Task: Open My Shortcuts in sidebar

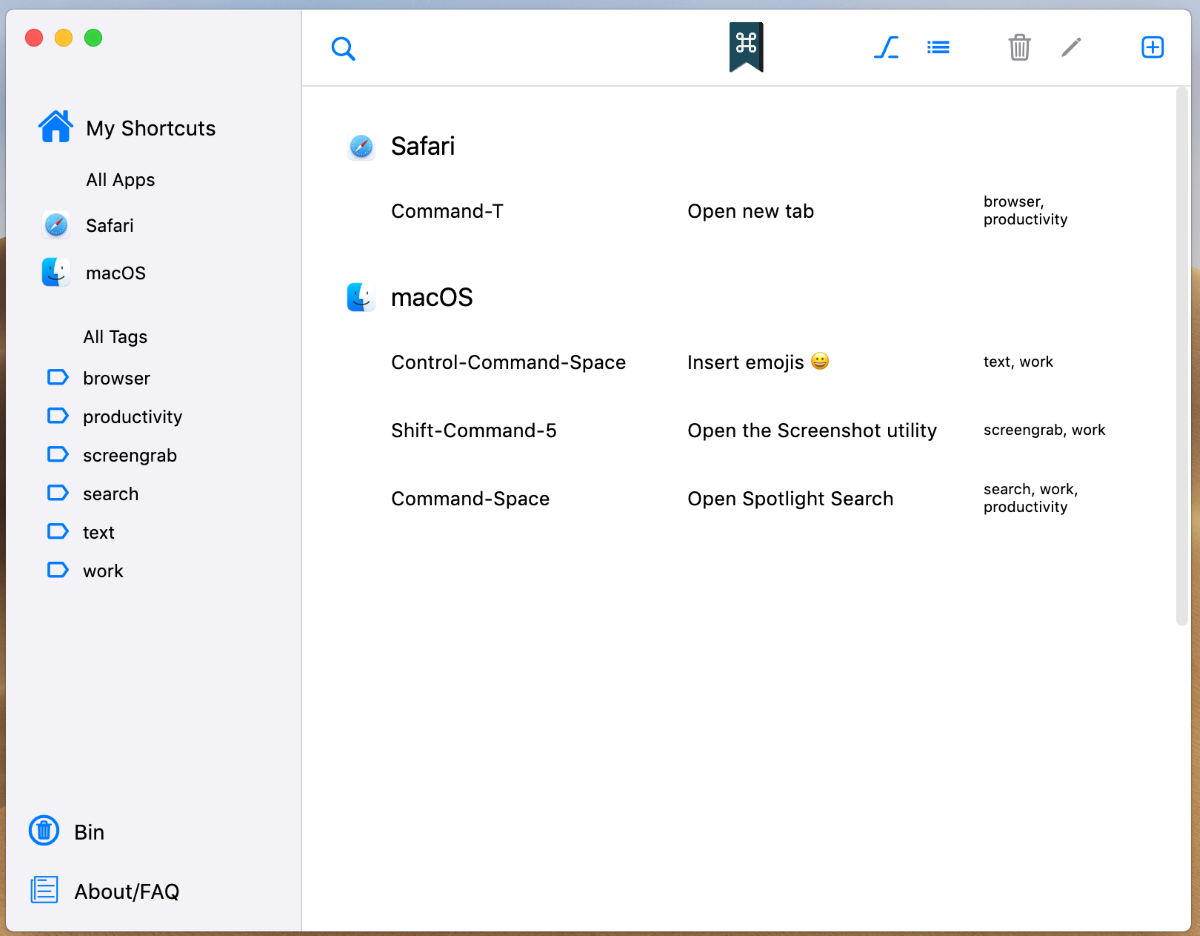Action: (x=151, y=128)
